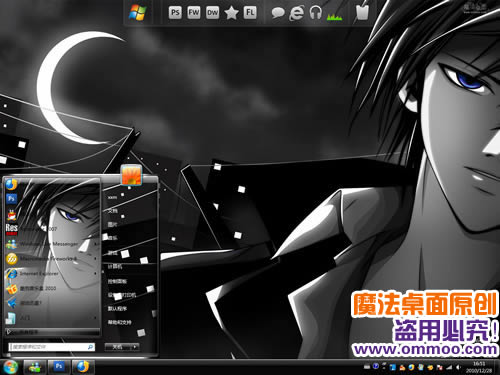Click the Shut down button

click(117, 347)
